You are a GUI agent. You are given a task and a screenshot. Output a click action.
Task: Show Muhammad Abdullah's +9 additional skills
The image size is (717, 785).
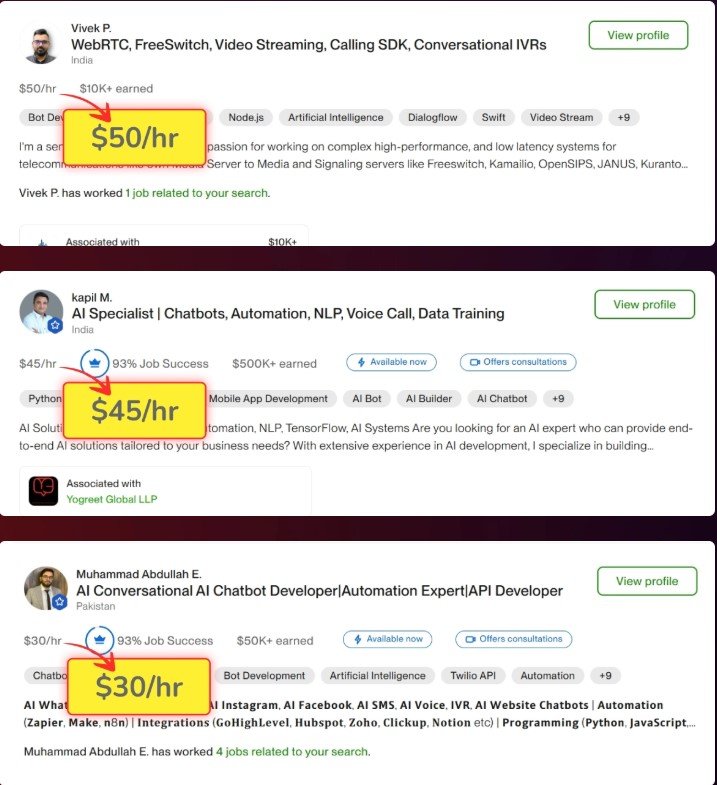(x=605, y=675)
